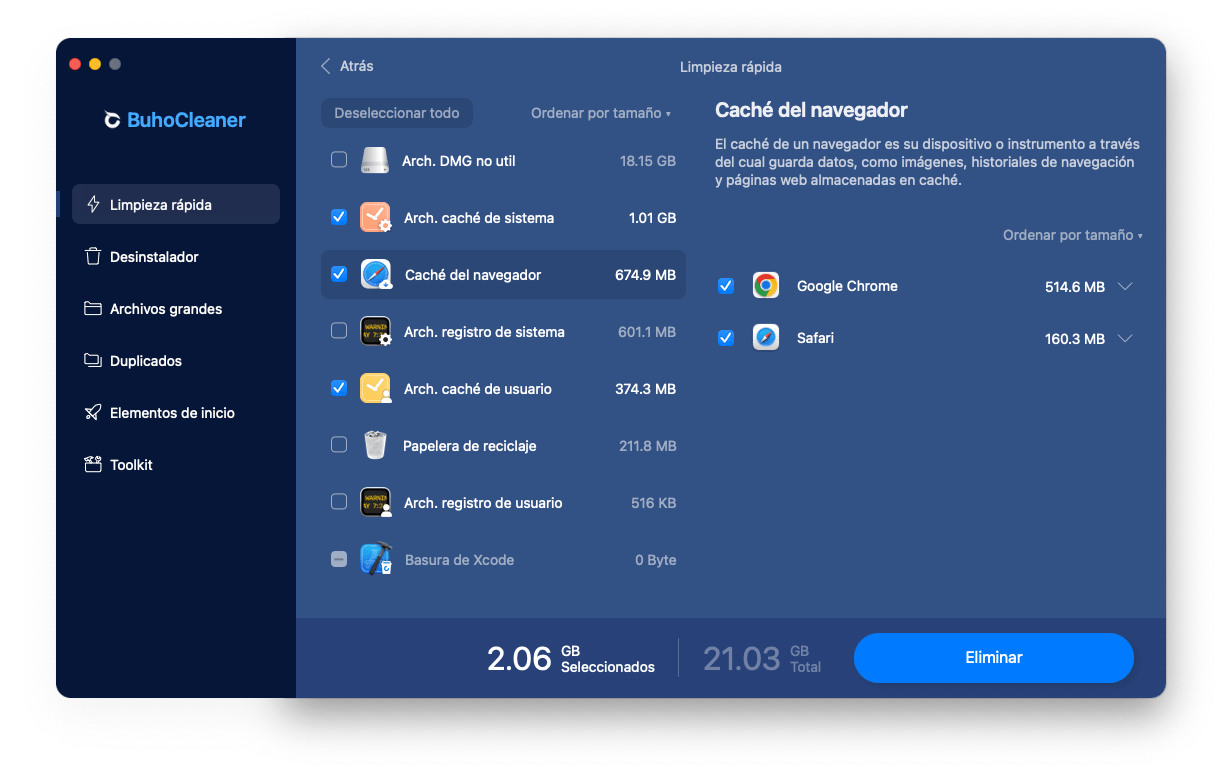Viewport: 1222px width, 772px height.
Task: Click the Limpieza rápida window title
Action: 731,67
